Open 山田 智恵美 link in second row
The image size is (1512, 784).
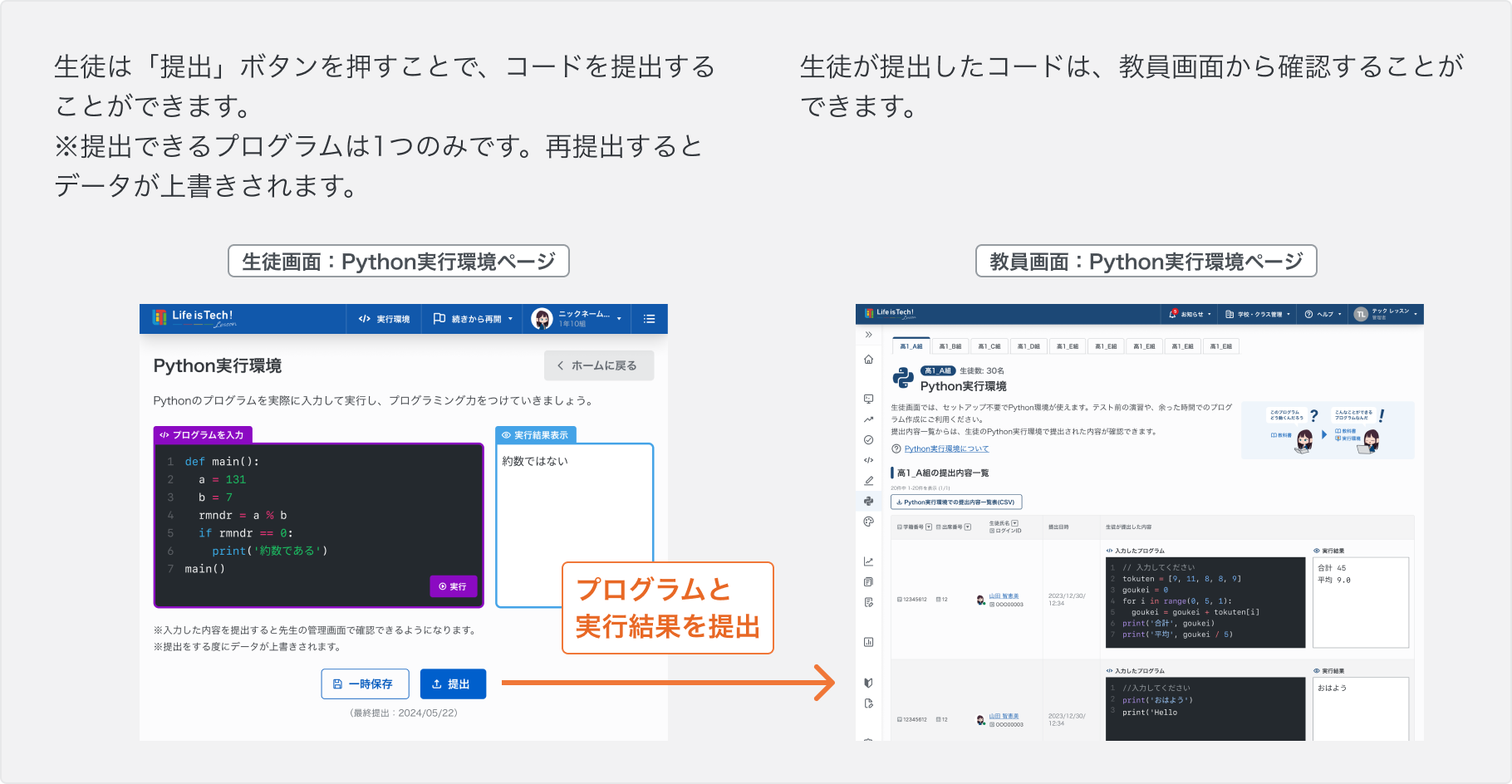coord(1004,716)
